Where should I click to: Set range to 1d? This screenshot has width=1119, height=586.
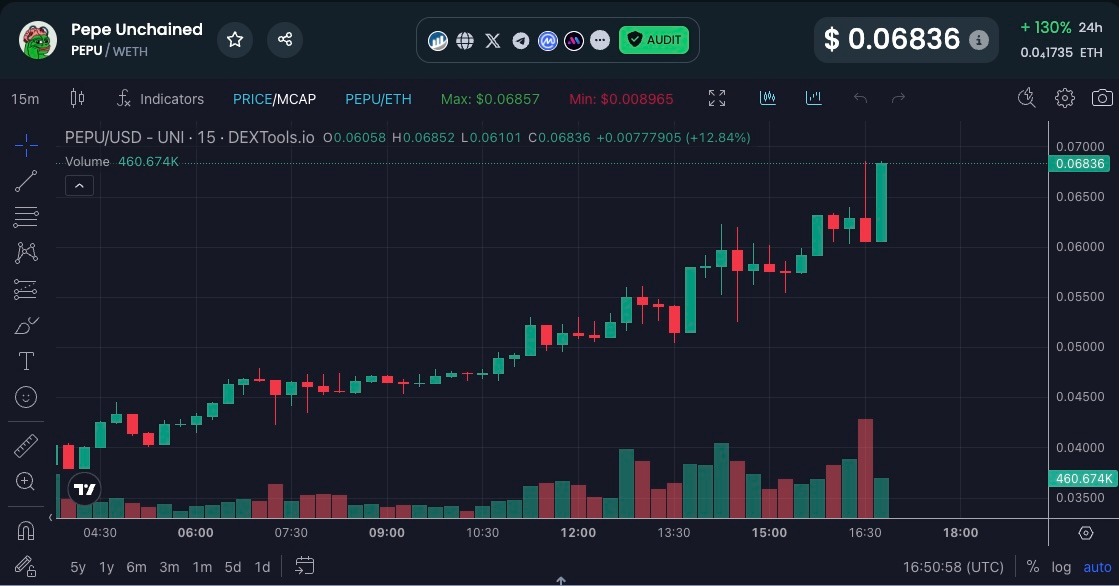263,567
